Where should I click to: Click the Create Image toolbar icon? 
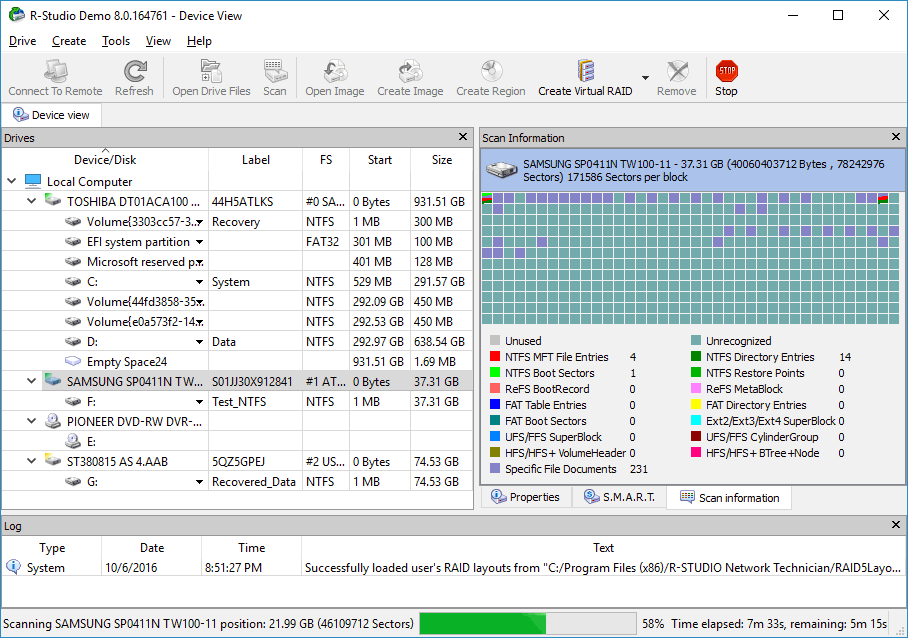pos(409,78)
